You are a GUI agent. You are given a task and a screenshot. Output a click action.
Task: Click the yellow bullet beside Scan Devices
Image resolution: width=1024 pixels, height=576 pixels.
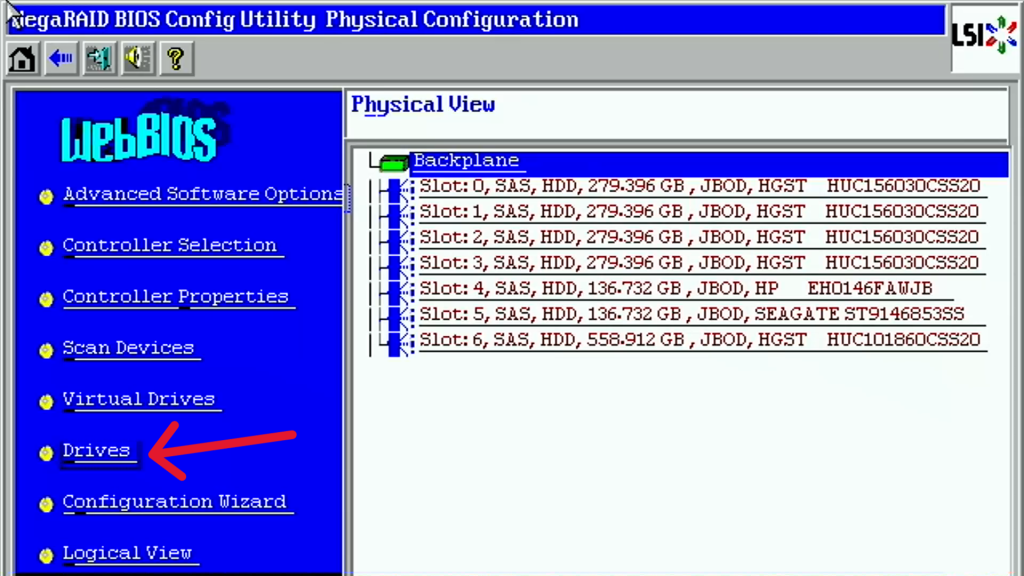(x=46, y=350)
